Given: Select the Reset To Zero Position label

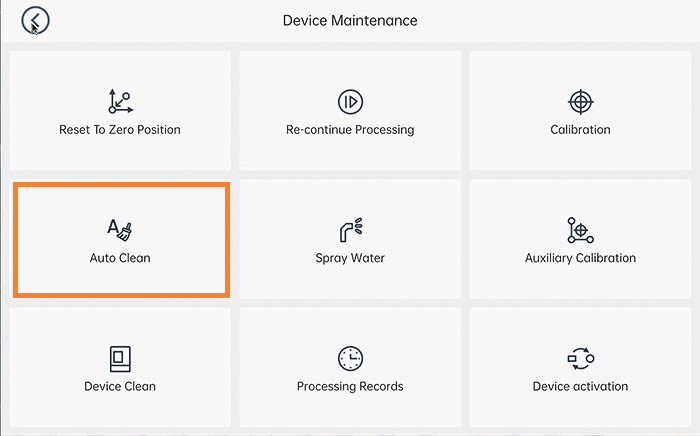Looking at the screenshot, I should (120, 130).
